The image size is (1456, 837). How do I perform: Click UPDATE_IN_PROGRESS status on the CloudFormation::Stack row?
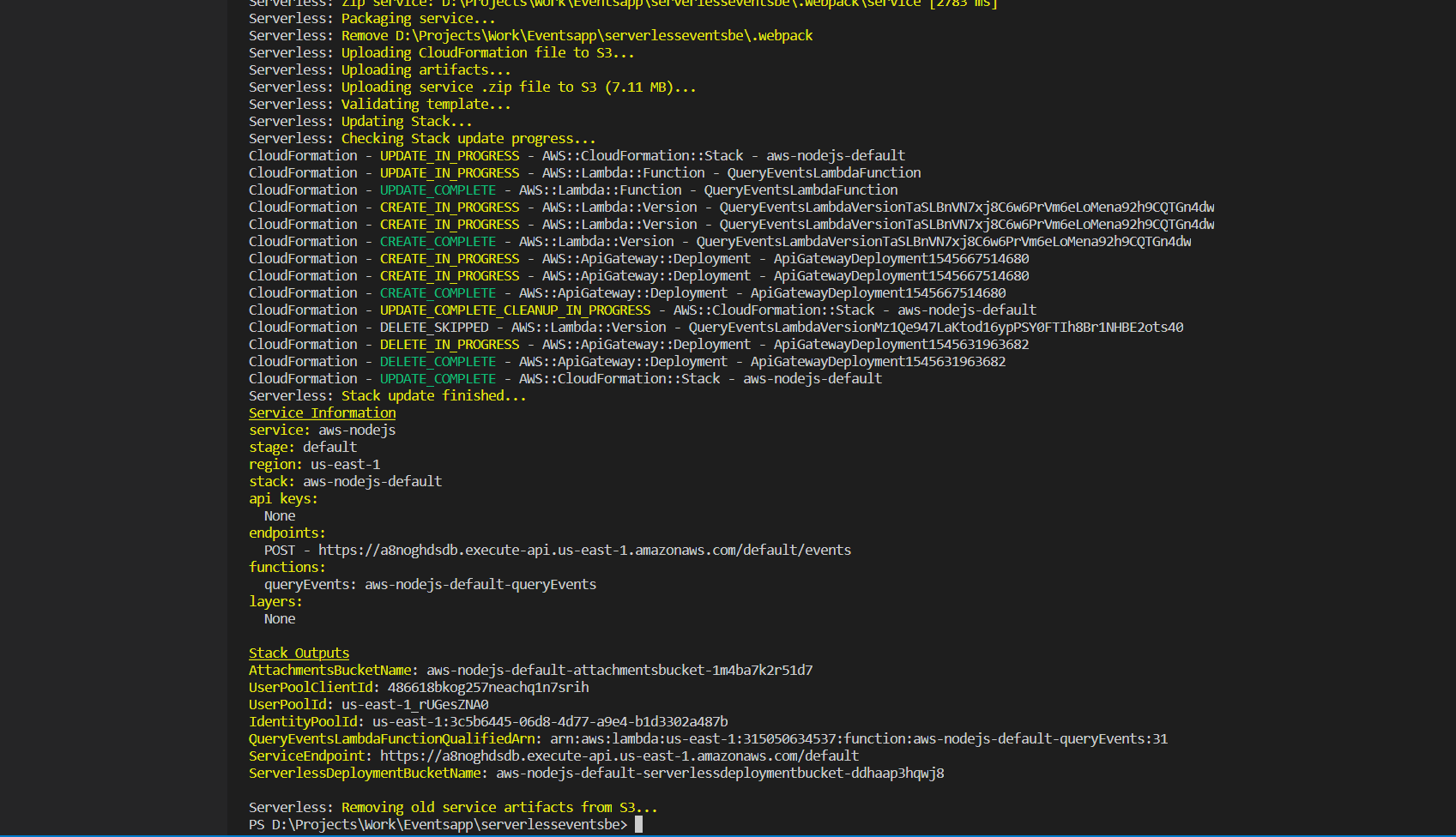pyautogui.click(x=450, y=155)
